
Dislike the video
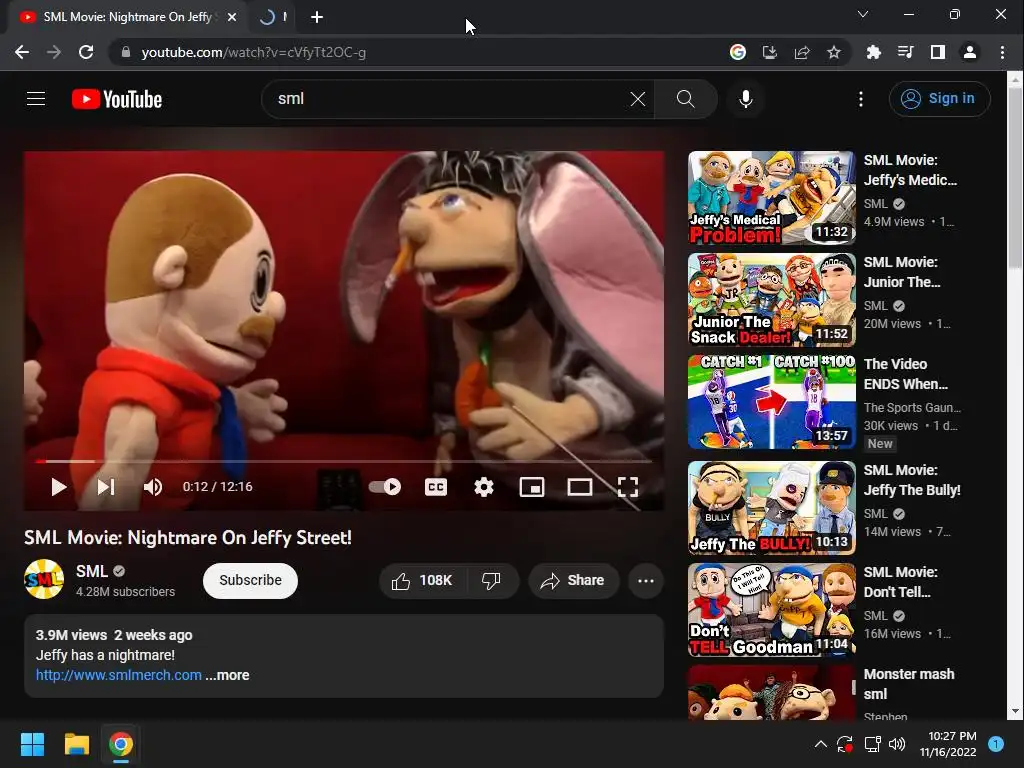point(492,581)
